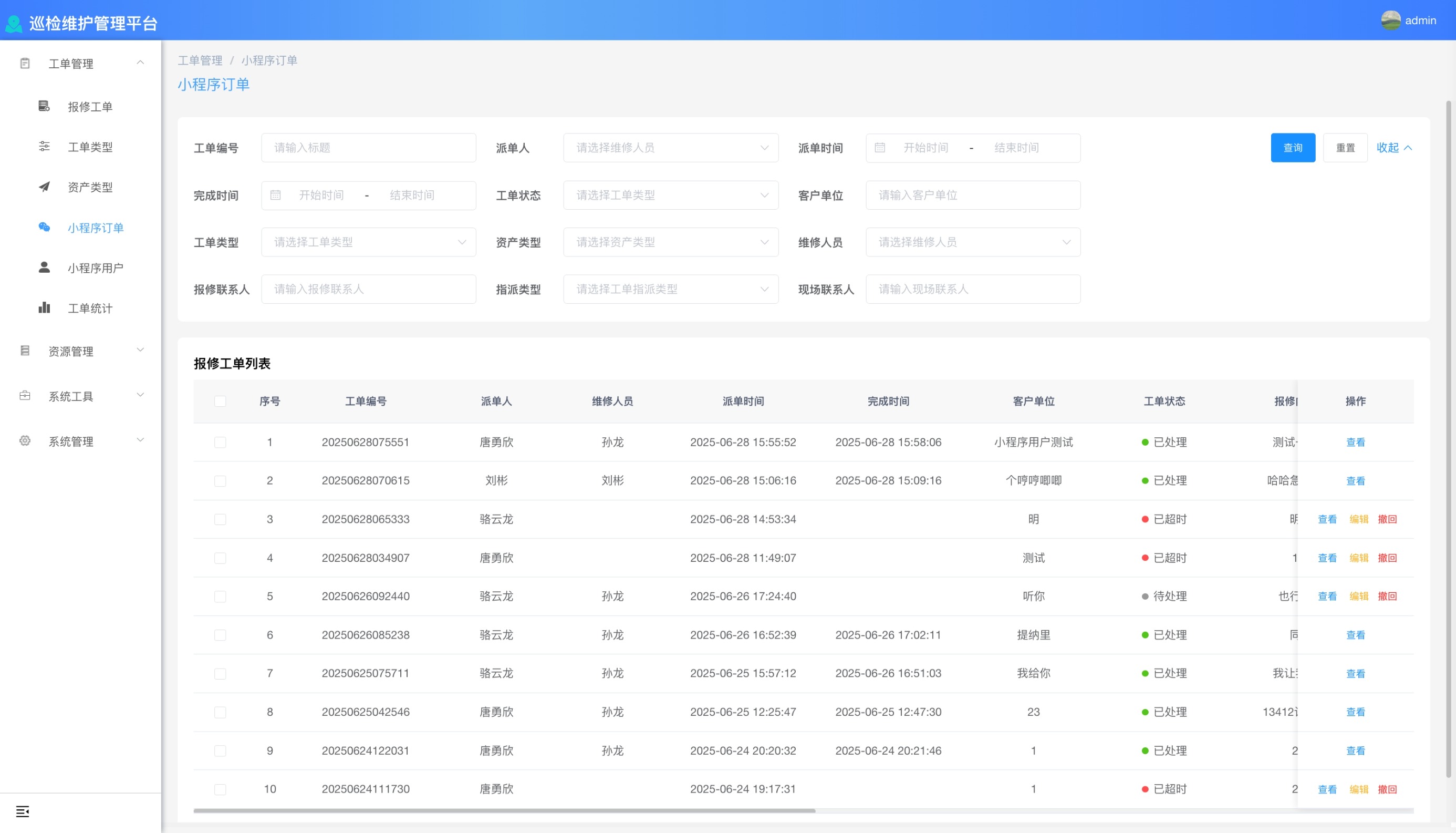Click the 小程序订单 WeChat icon

44,227
